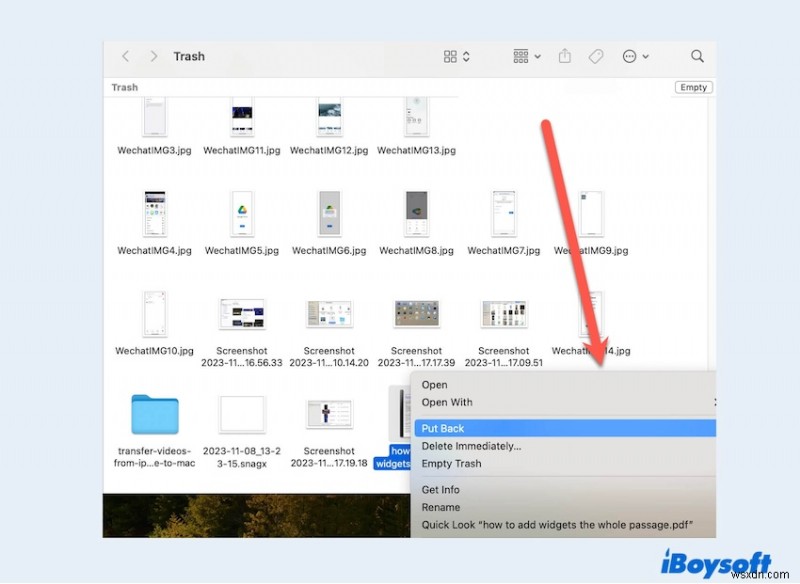
Task: Click the WechatIMG7.jpg file name
Action: pyautogui.click(x=504, y=251)
